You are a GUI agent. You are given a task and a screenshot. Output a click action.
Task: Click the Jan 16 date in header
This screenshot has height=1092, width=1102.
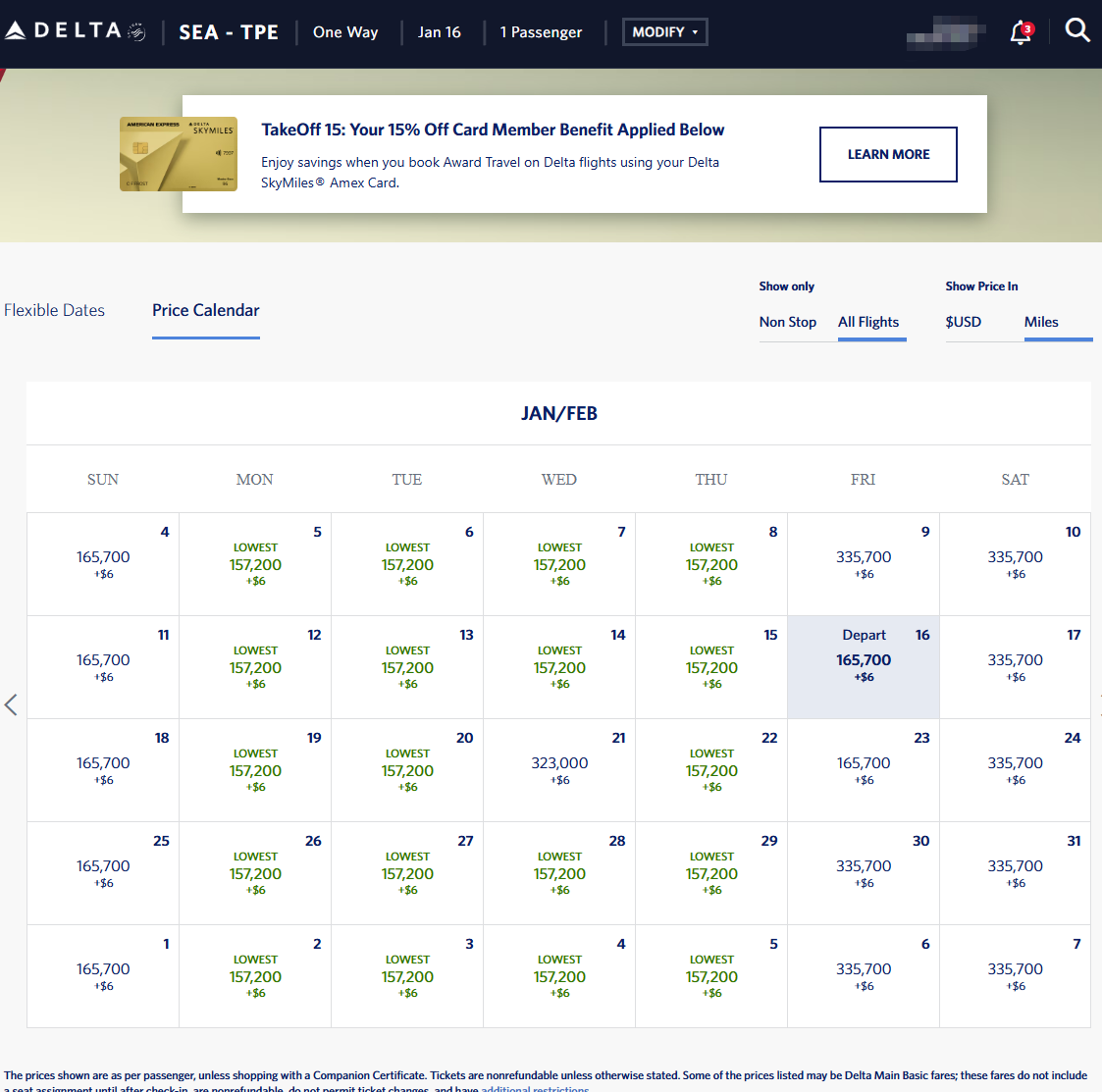click(x=440, y=32)
